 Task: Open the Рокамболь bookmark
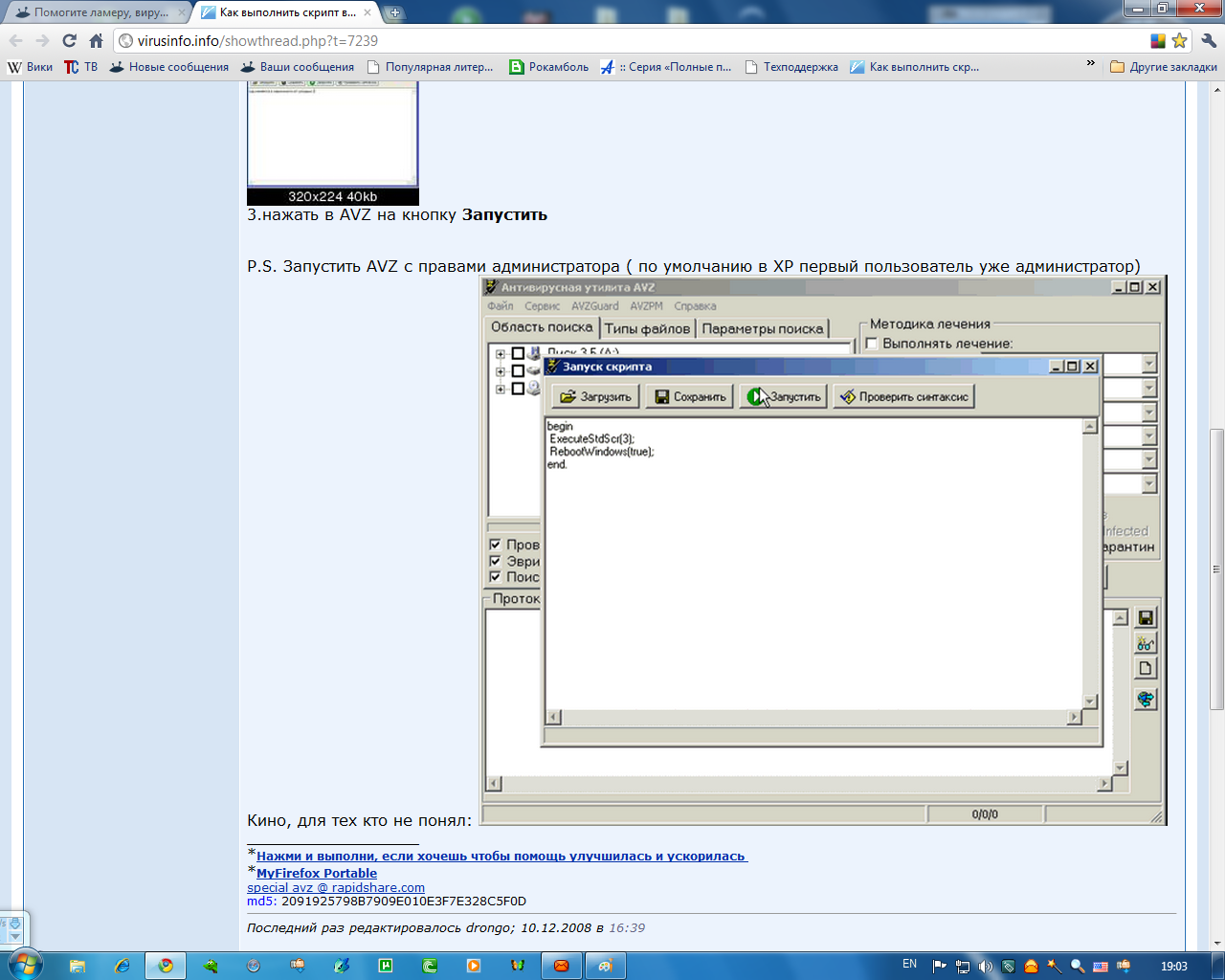[x=549, y=67]
